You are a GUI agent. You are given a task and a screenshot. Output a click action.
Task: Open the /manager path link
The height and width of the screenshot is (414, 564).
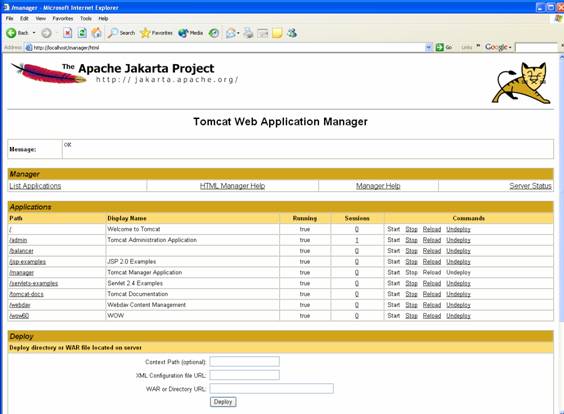(22, 273)
